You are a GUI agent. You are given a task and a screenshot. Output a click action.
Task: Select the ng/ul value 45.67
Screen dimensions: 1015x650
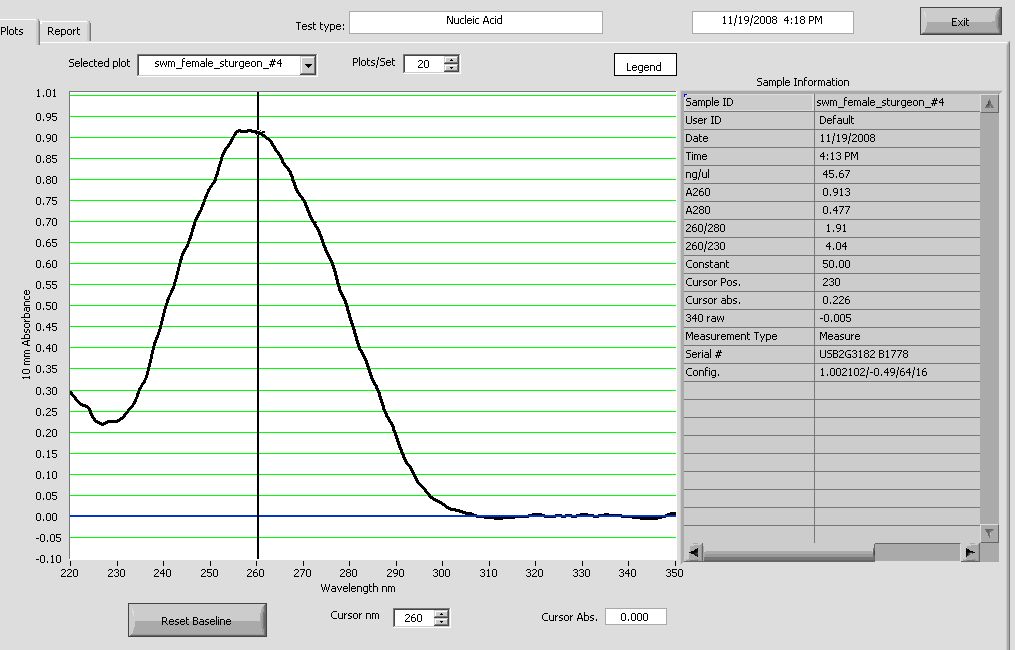[x=836, y=174]
